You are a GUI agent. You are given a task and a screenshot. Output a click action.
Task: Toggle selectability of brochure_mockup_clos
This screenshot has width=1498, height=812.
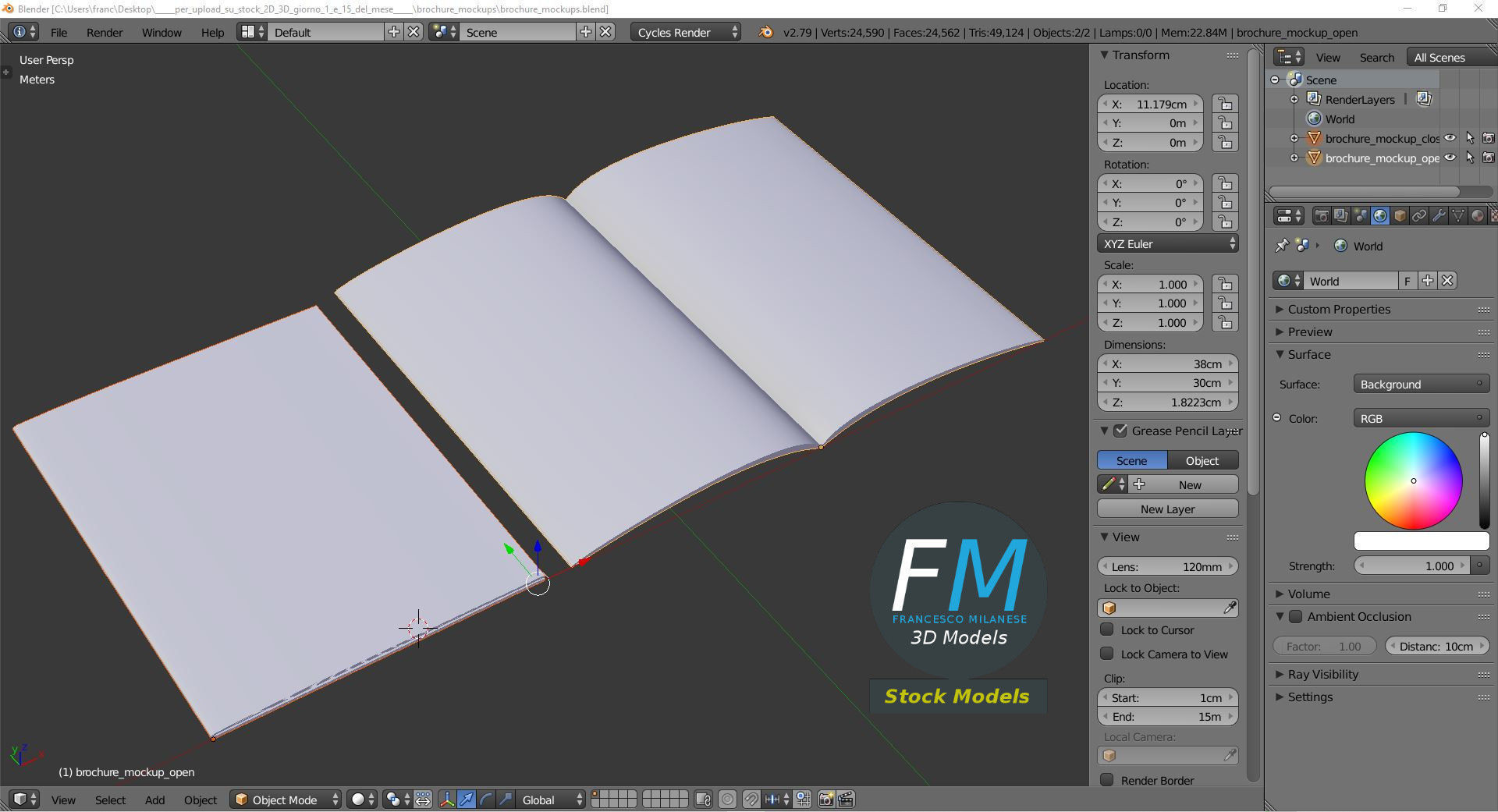pos(1470,138)
